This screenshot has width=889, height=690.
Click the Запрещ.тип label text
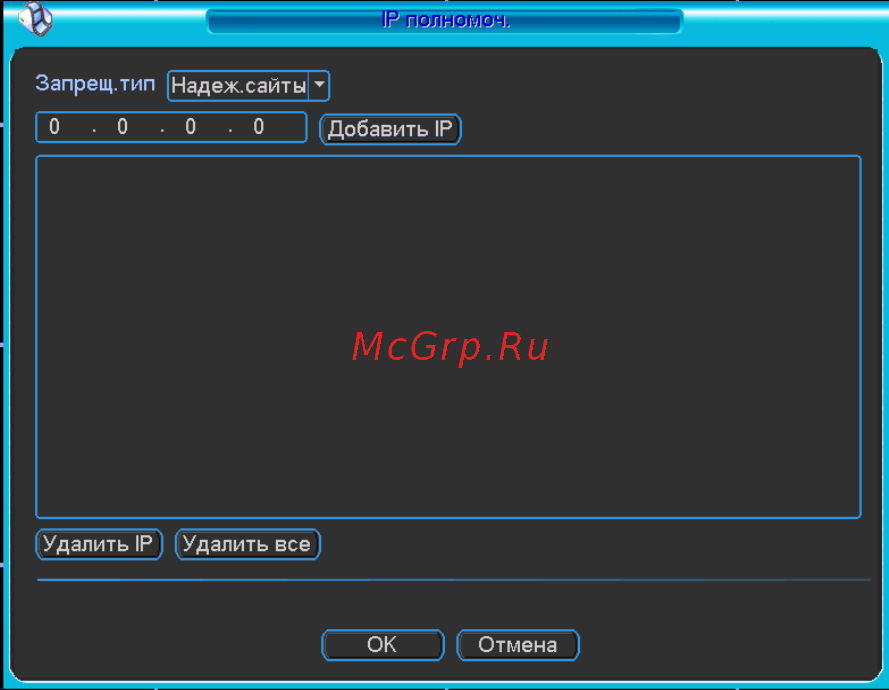pos(95,84)
